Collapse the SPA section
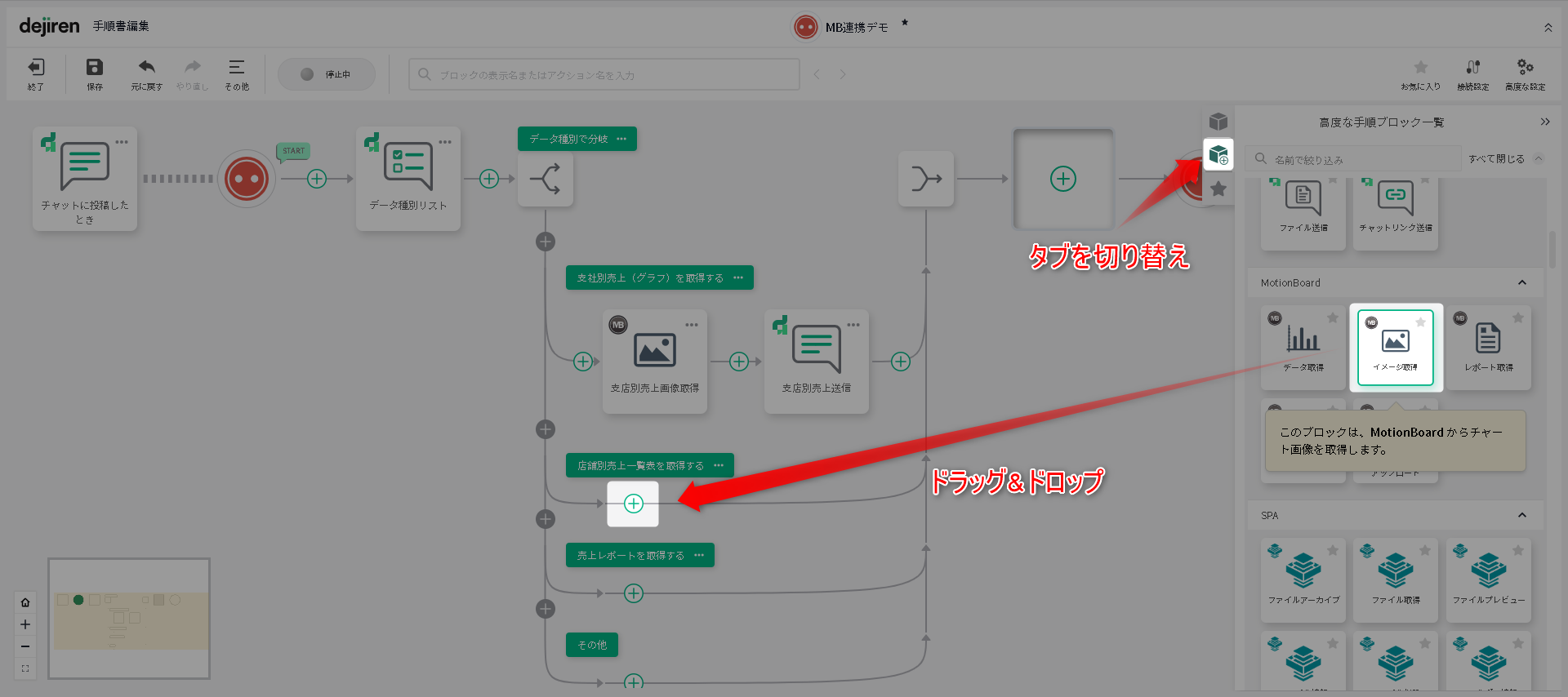 click(1522, 515)
